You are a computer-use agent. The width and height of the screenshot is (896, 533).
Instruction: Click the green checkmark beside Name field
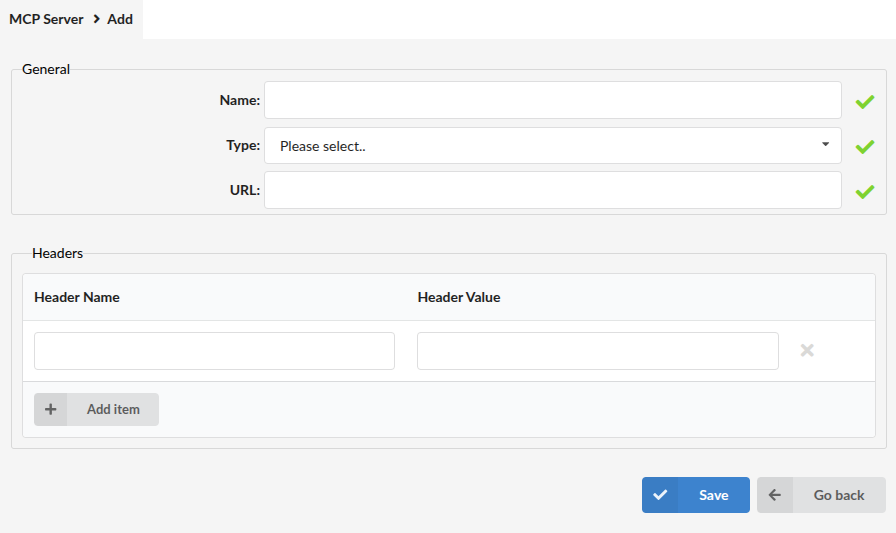(865, 102)
